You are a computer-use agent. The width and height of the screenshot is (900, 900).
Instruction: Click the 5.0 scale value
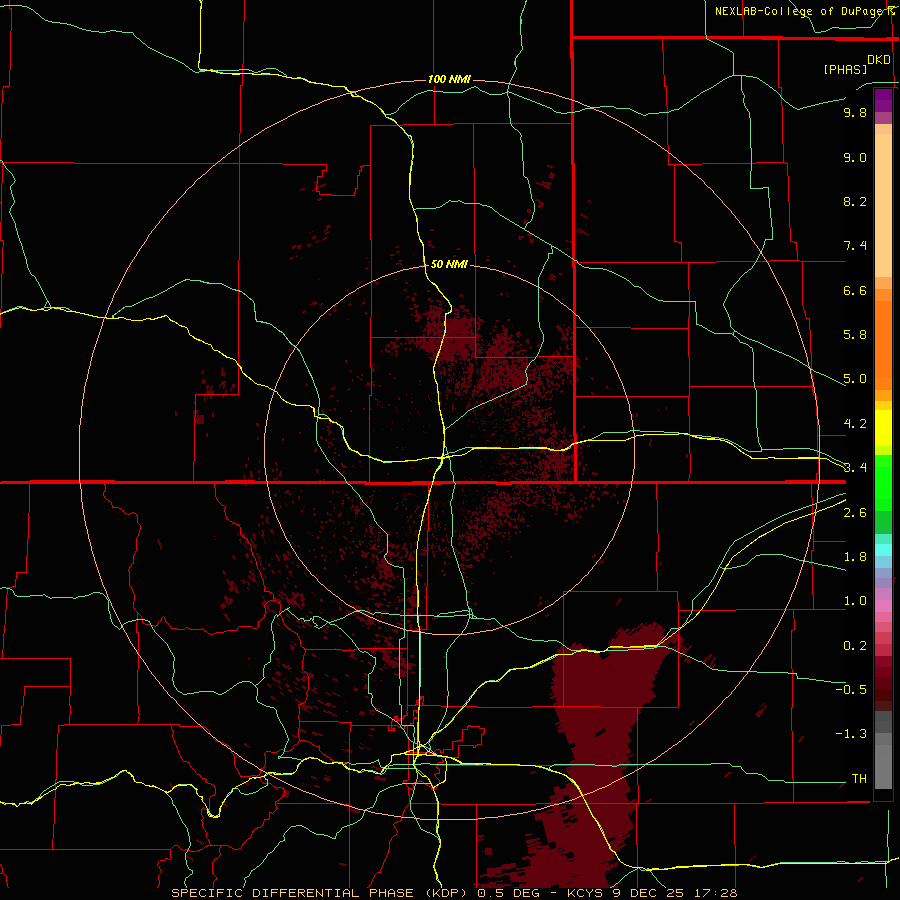(855, 379)
